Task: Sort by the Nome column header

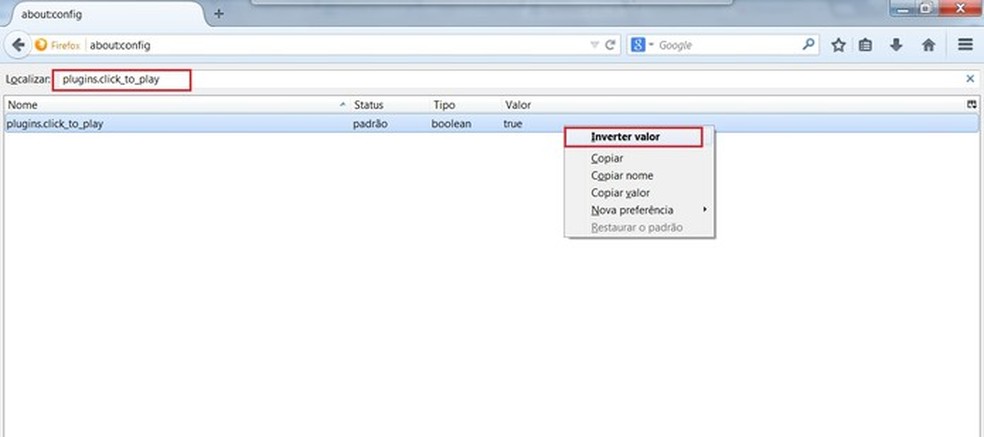Action: (177, 105)
